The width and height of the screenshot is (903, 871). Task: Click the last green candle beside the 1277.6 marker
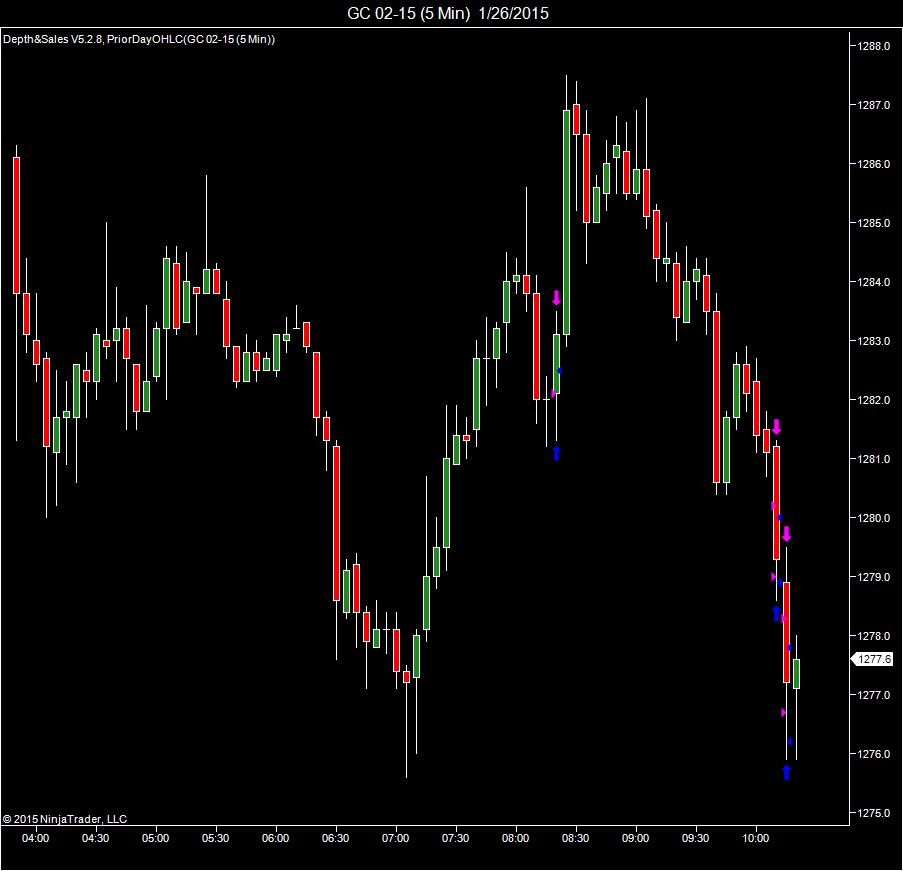(796, 674)
